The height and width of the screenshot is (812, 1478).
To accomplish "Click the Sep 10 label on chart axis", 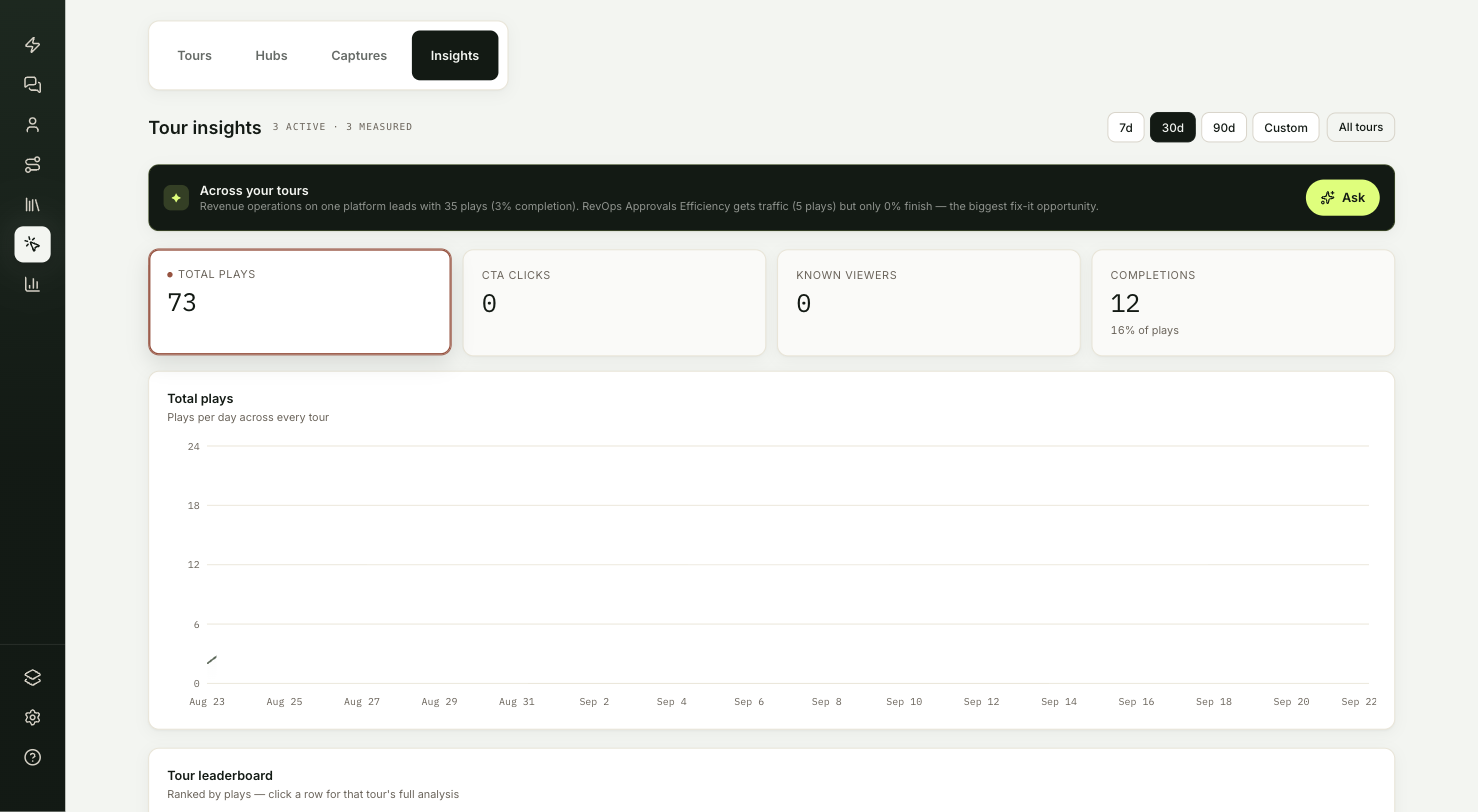I will pyautogui.click(x=904, y=702).
